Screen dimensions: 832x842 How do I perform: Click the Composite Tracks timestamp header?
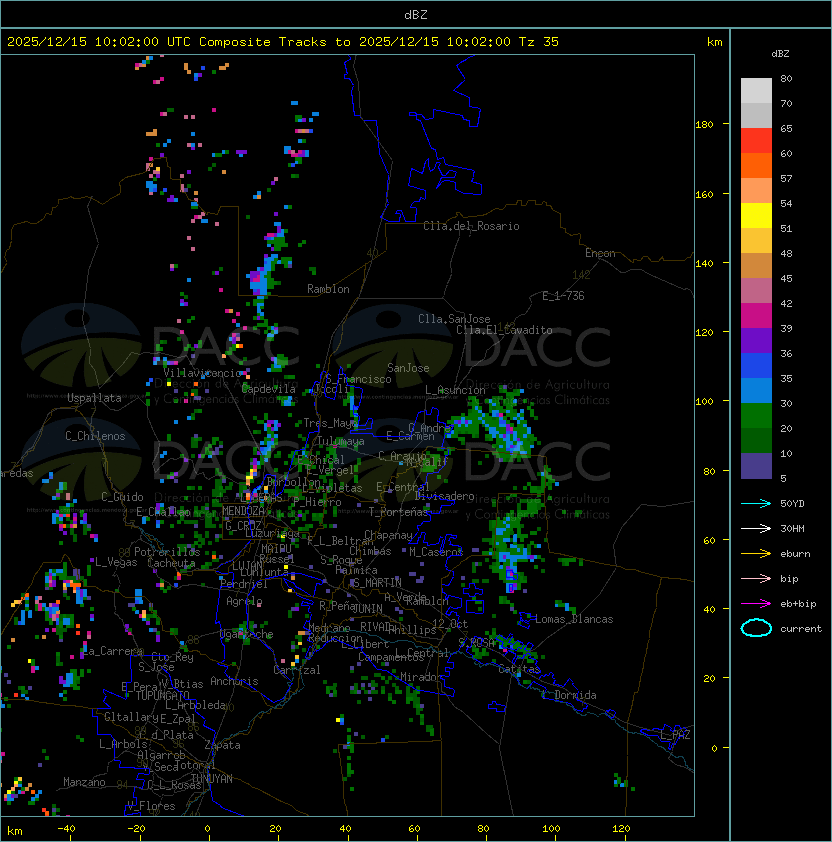[x=283, y=42]
